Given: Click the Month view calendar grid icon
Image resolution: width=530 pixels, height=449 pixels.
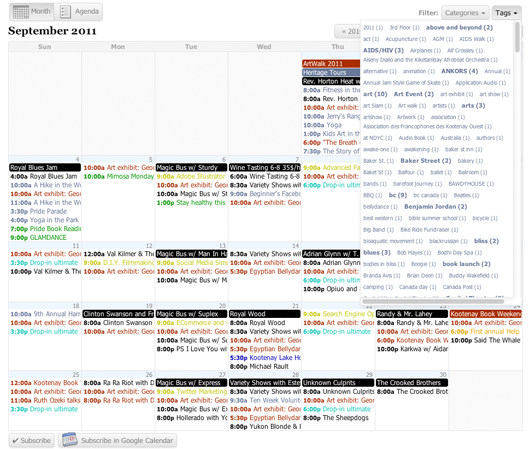Looking at the screenshot, I should (x=21, y=12).
